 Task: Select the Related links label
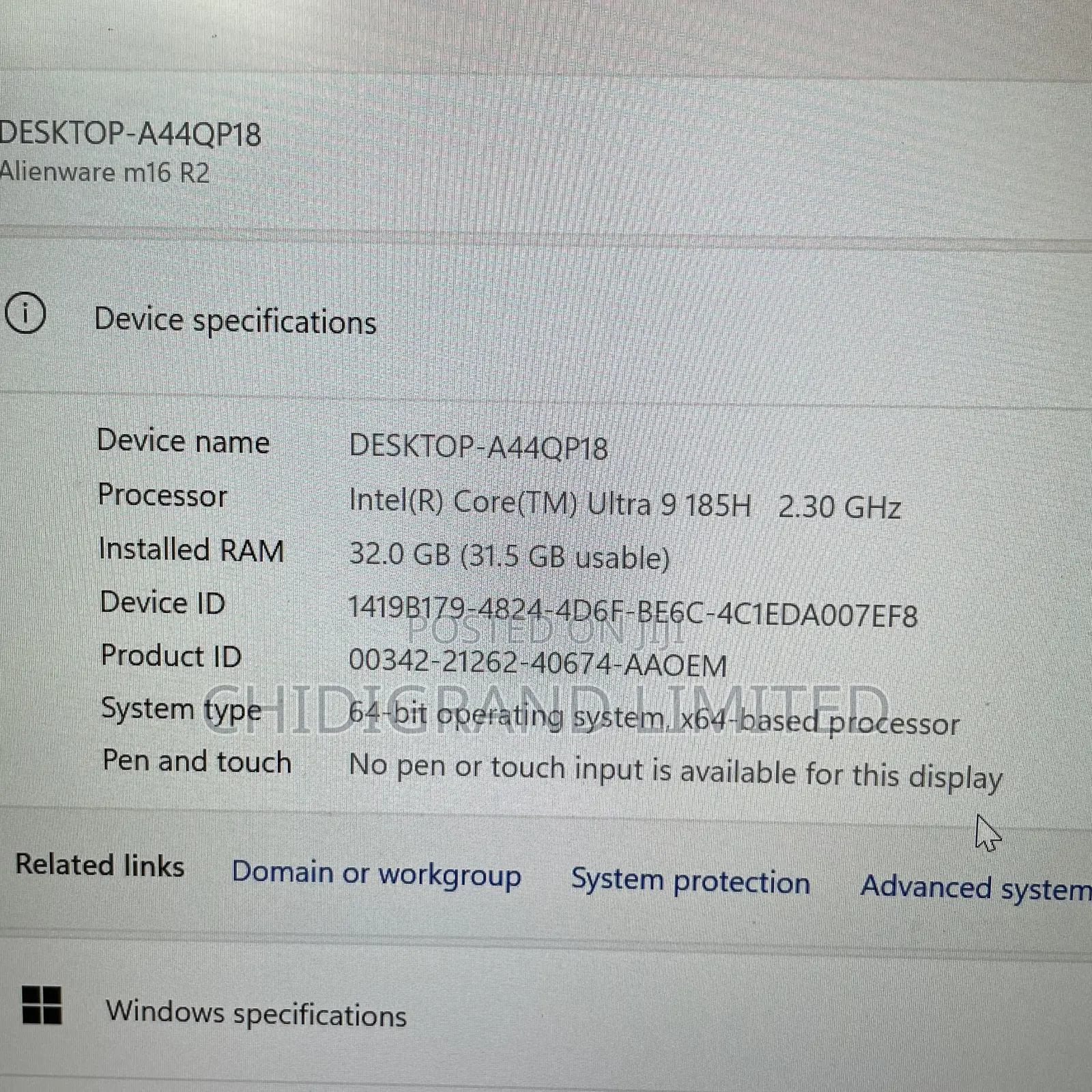click(x=100, y=865)
